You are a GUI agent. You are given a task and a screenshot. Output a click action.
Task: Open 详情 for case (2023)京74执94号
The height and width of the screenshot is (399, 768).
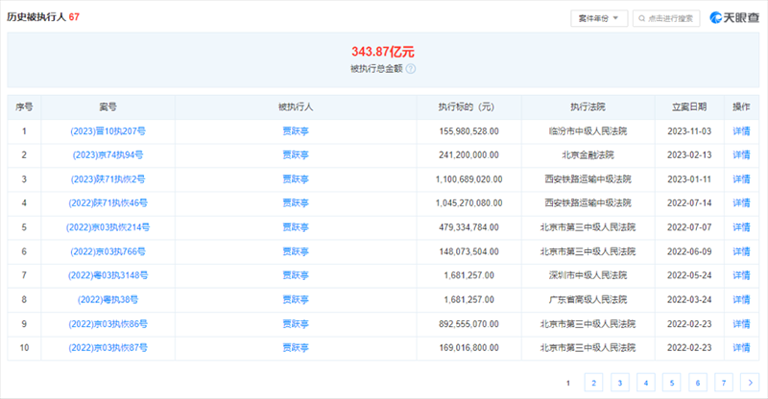741,155
